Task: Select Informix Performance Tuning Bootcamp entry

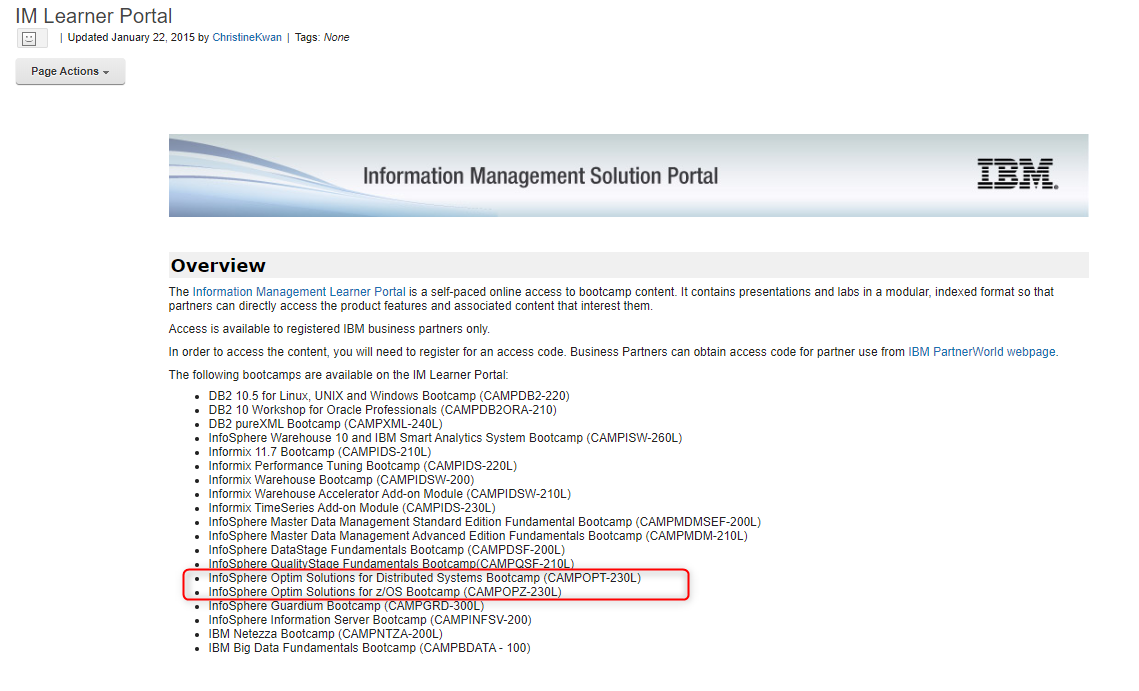Action: 362,466
